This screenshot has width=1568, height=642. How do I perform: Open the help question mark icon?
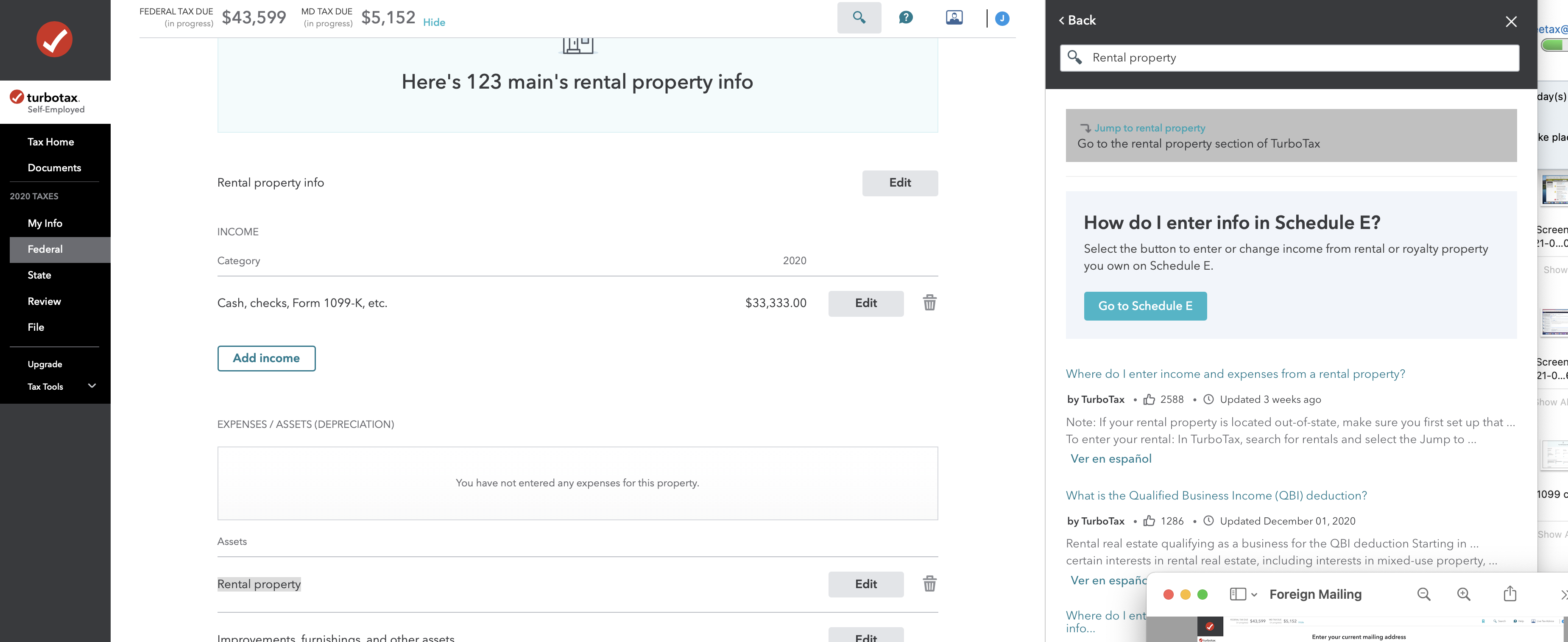click(906, 18)
